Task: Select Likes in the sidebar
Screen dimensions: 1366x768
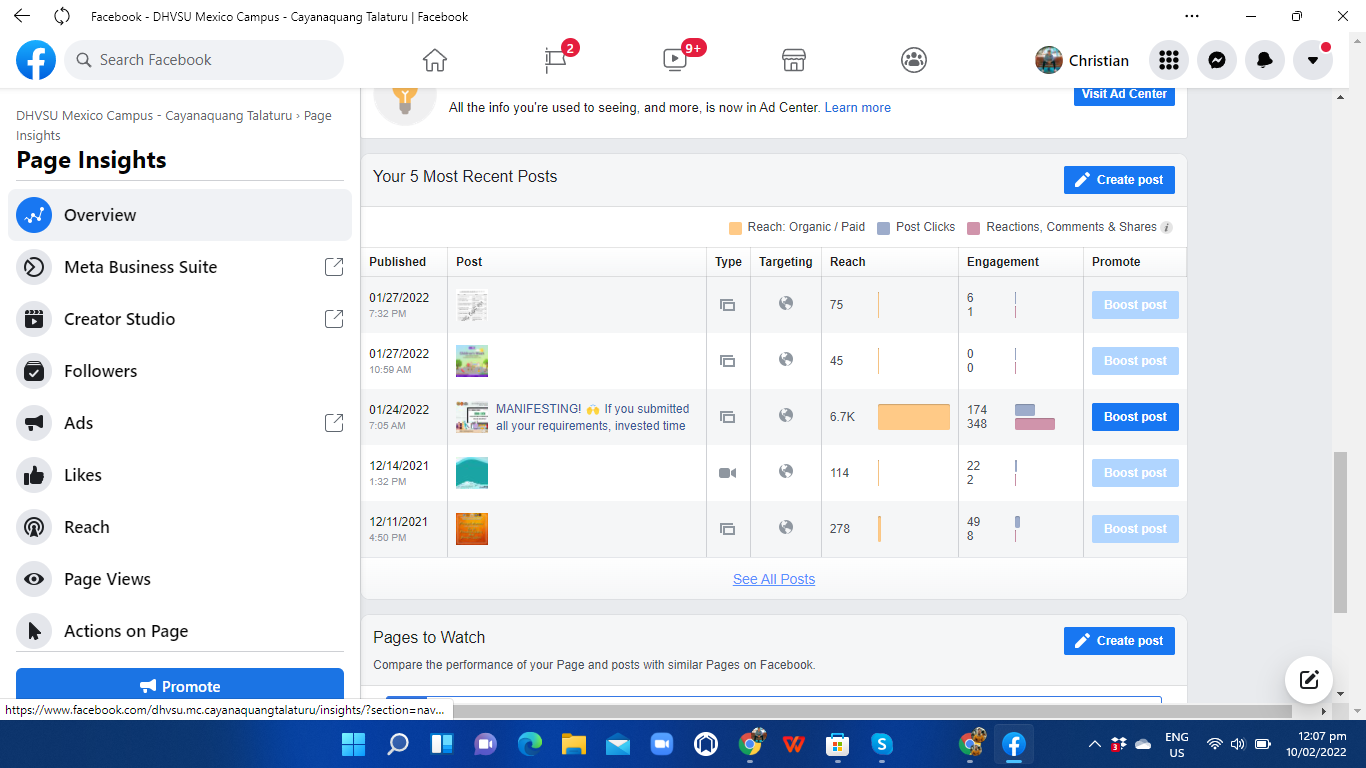Action: coord(180,475)
